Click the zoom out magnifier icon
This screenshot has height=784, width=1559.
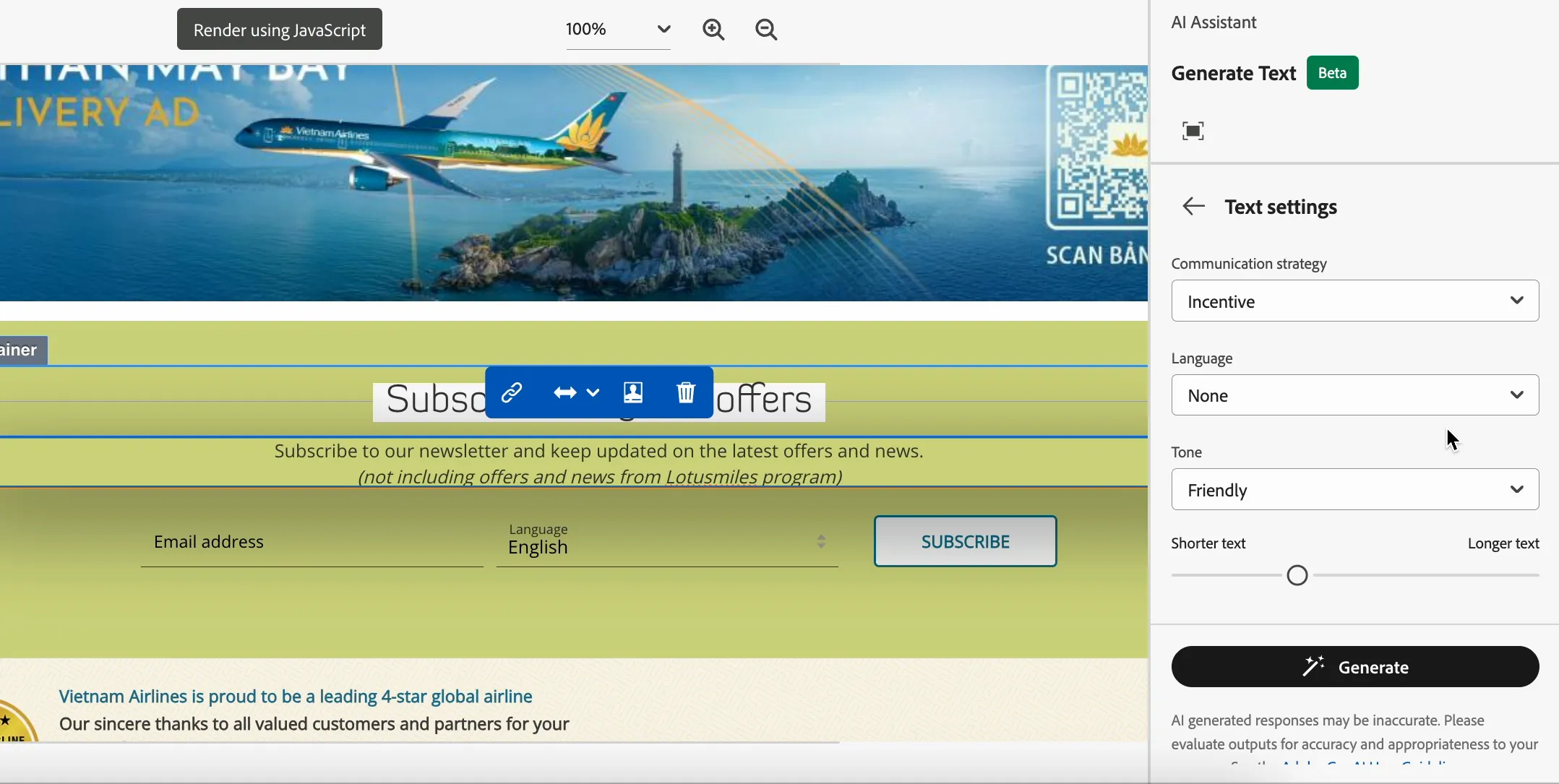[x=766, y=30]
